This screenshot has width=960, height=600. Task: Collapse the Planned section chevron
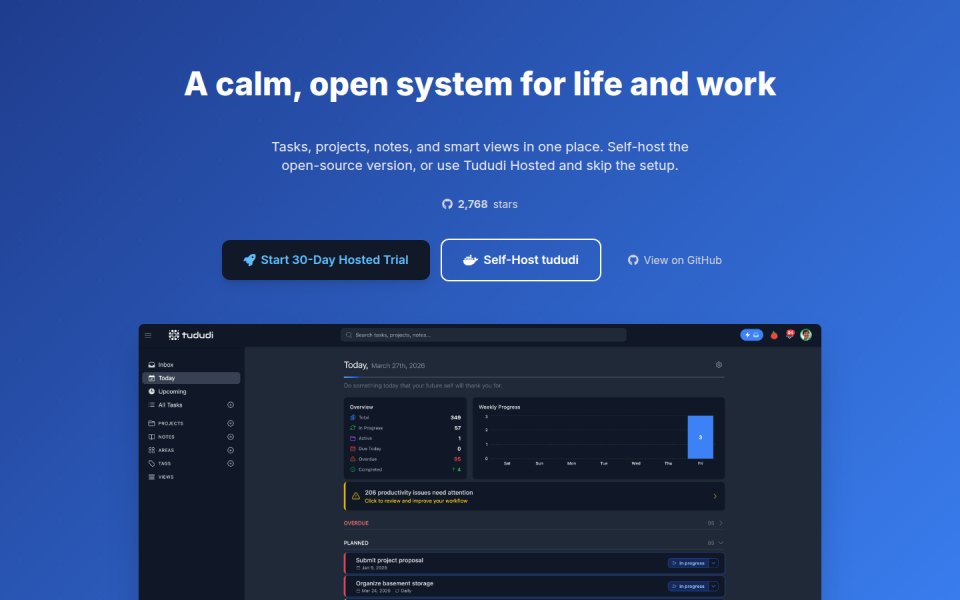pyautogui.click(x=721, y=542)
